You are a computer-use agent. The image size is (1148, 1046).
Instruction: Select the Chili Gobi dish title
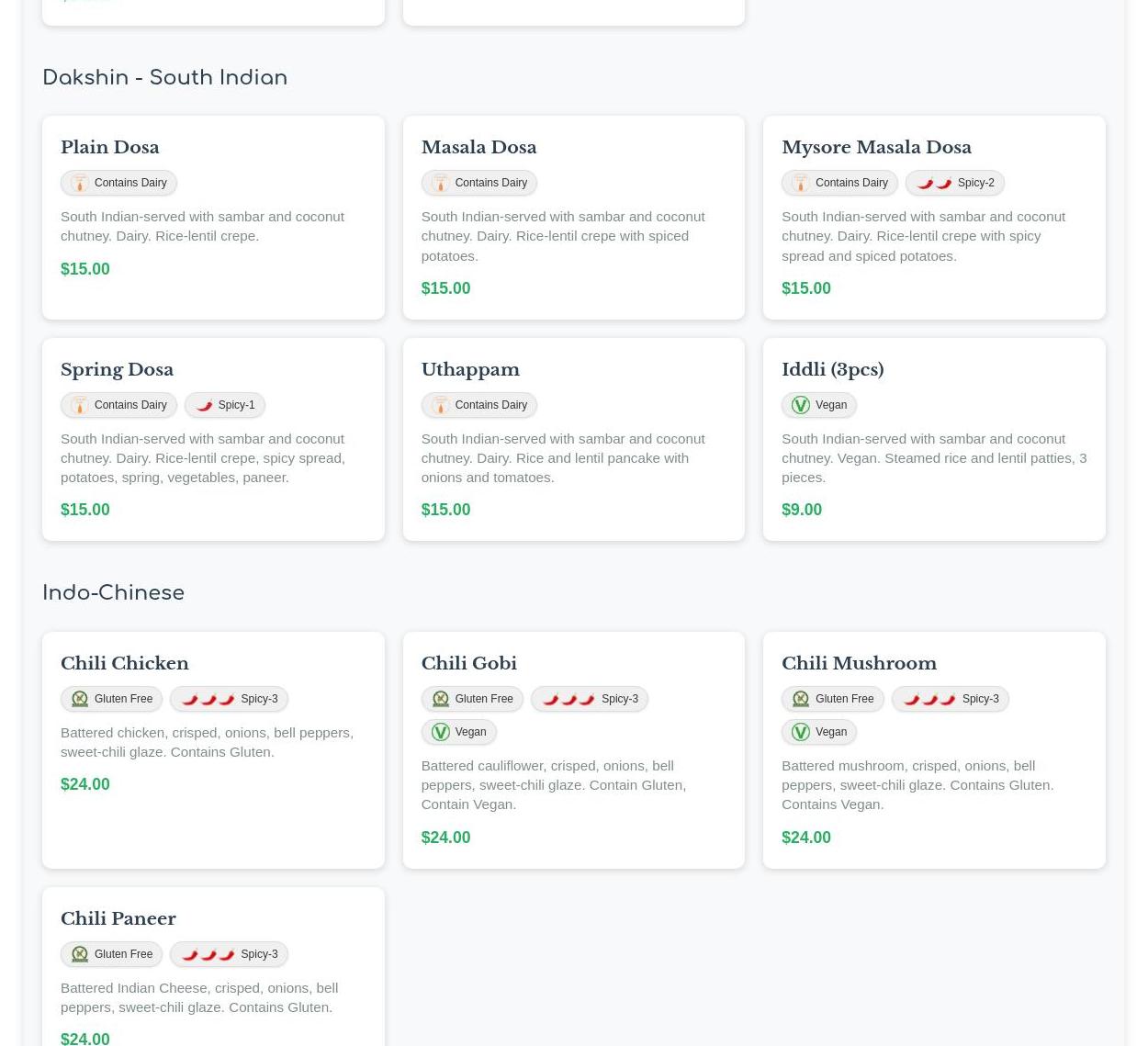tap(468, 663)
